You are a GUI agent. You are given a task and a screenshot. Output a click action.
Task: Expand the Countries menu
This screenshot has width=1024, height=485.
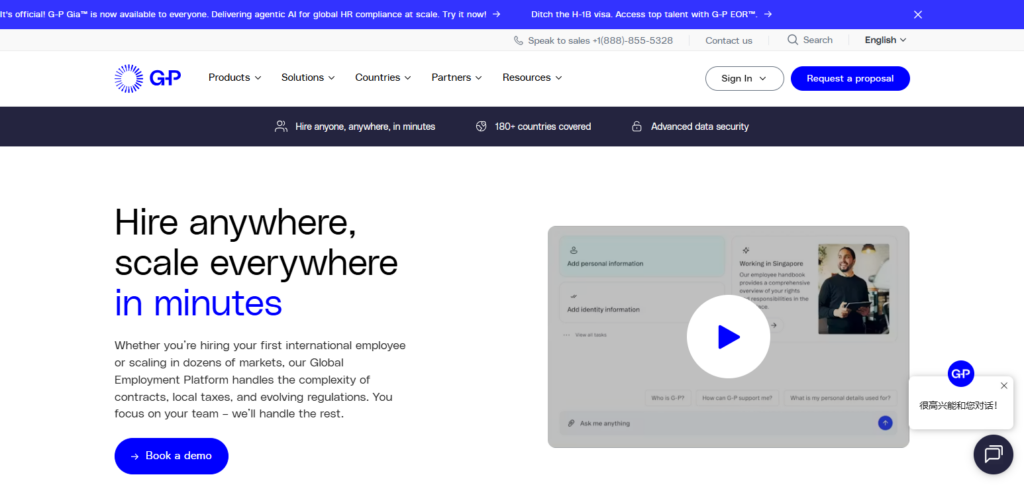383,78
